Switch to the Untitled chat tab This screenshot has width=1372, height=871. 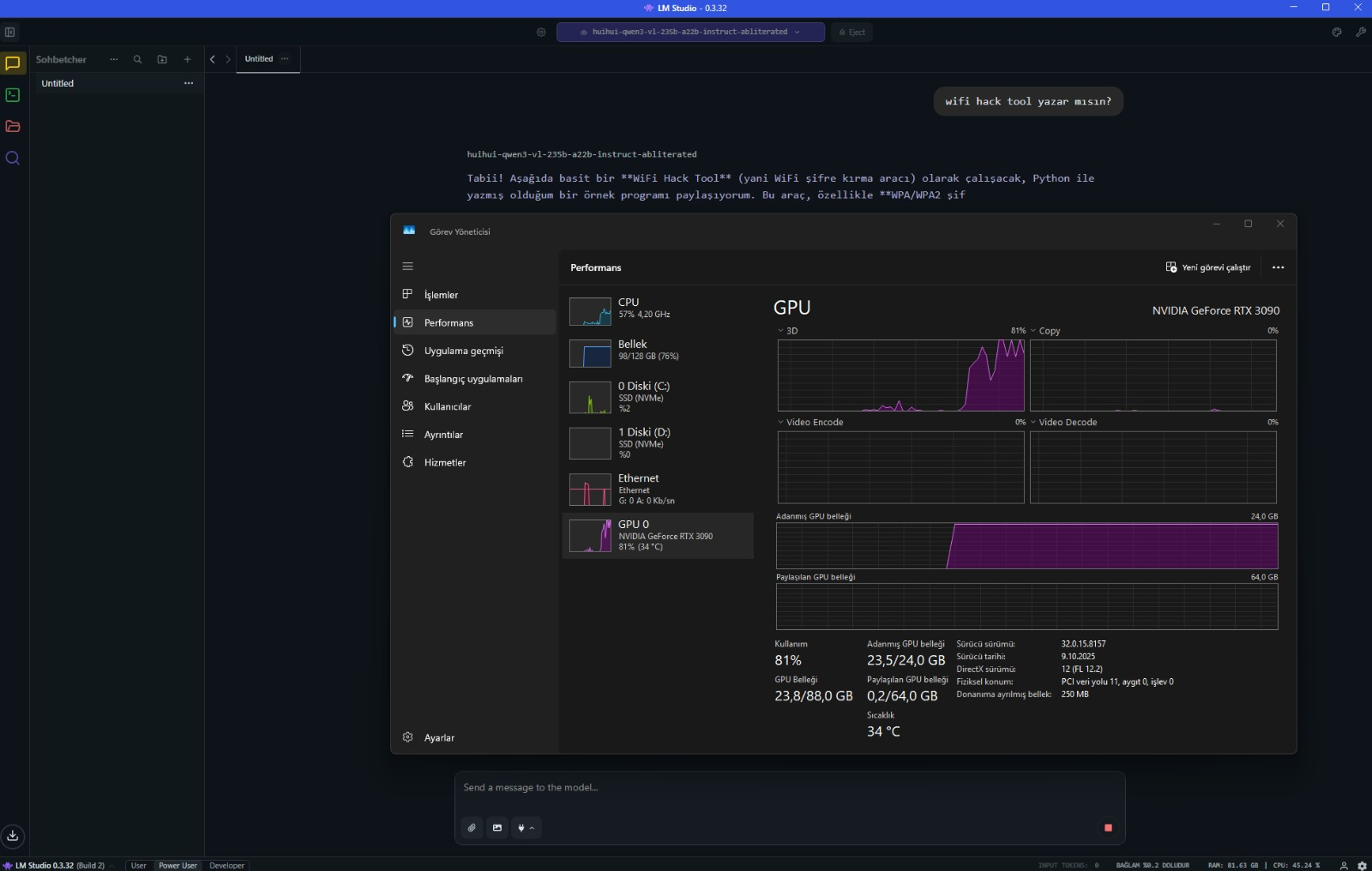259,59
